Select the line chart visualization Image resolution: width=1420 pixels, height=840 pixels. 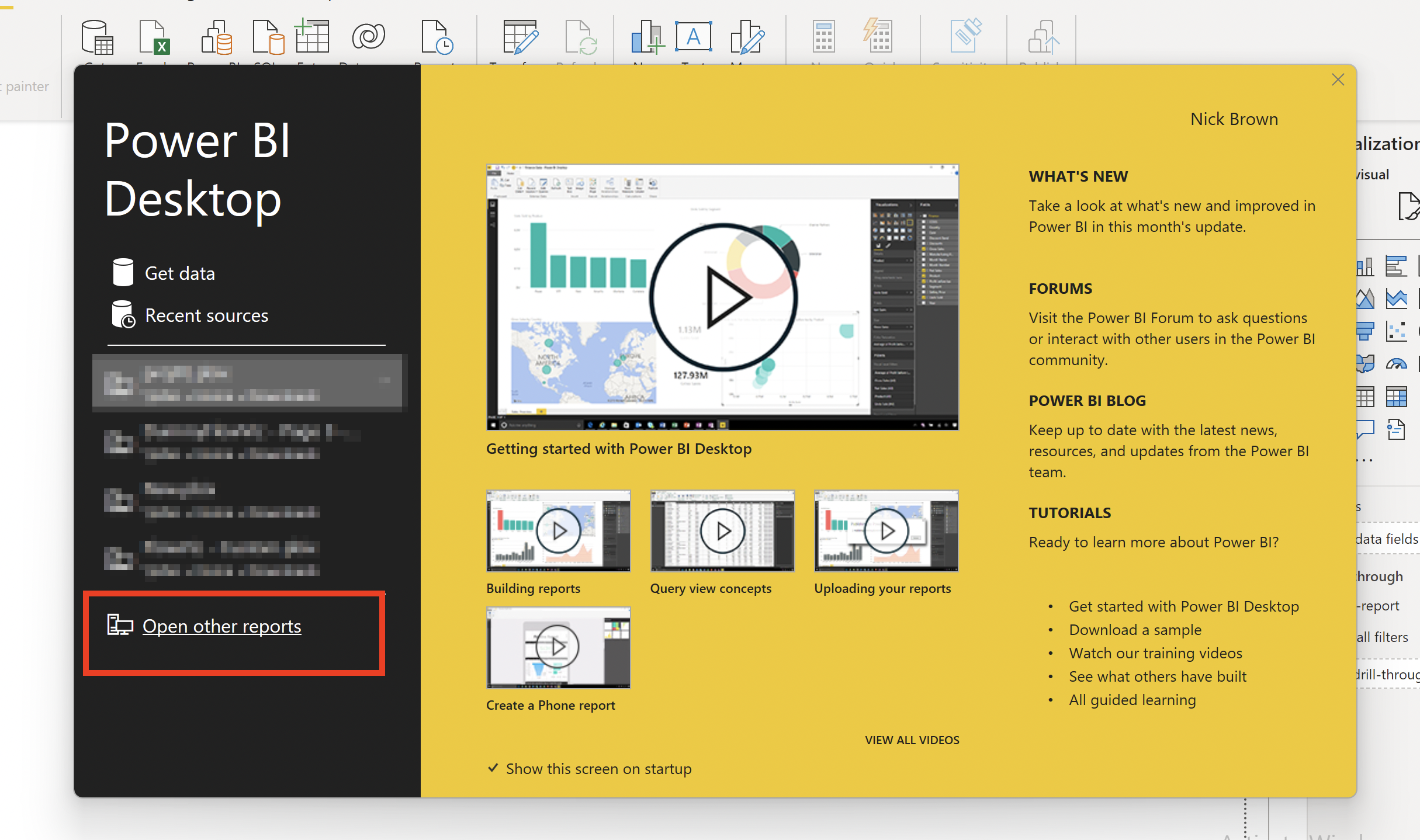point(1397,298)
